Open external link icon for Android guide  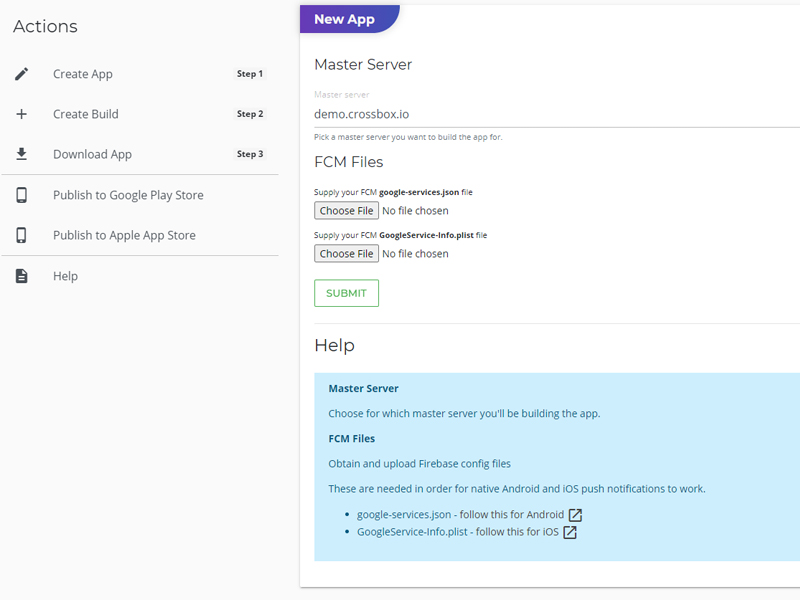coord(575,515)
